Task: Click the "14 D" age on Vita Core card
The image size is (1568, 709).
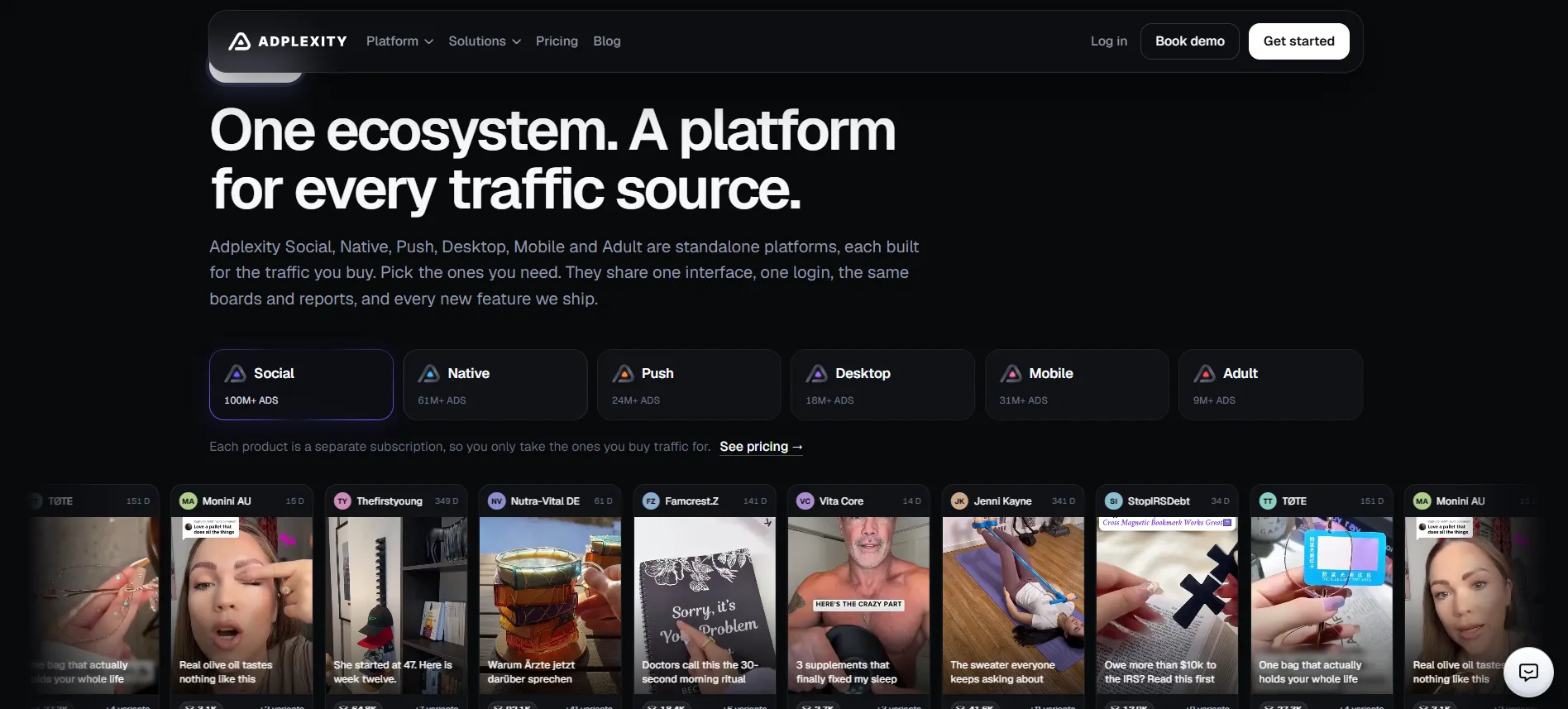Action: coord(911,501)
